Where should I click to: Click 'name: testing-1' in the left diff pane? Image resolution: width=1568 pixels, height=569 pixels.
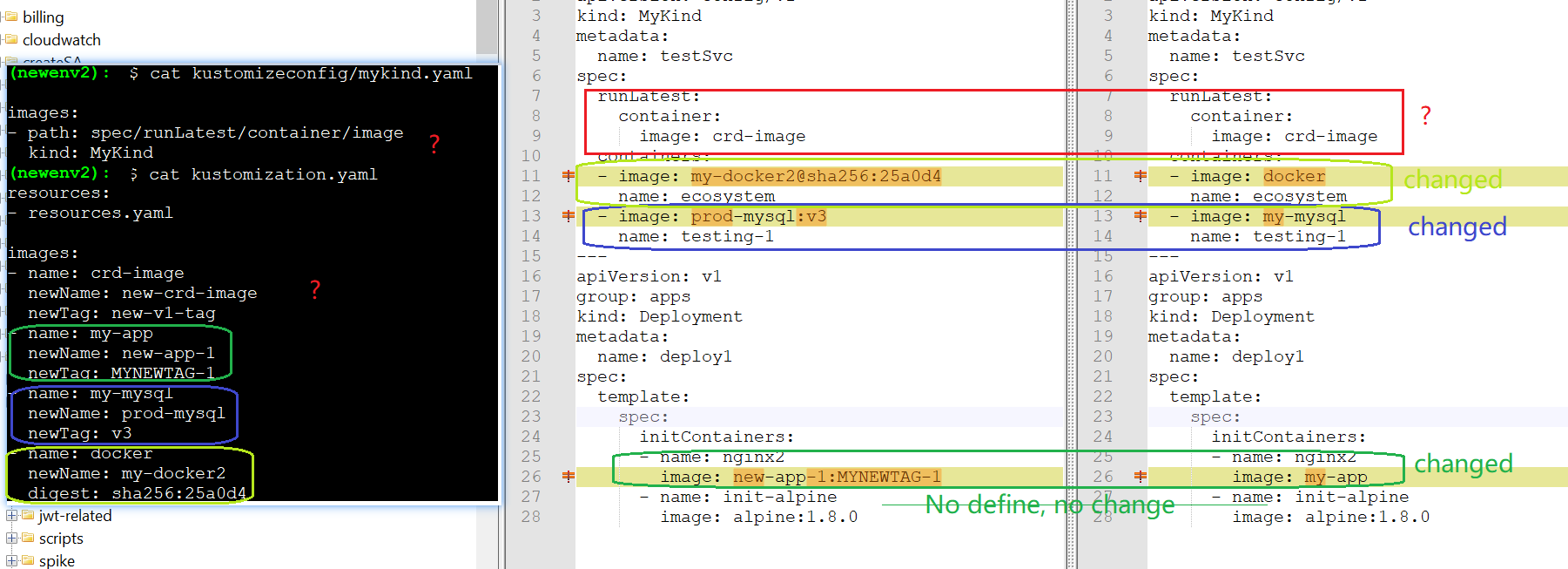click(x=697, y=236)
